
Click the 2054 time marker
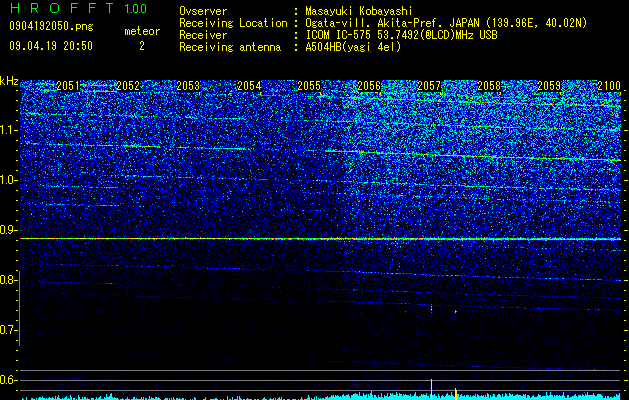[x=249, y=86]
